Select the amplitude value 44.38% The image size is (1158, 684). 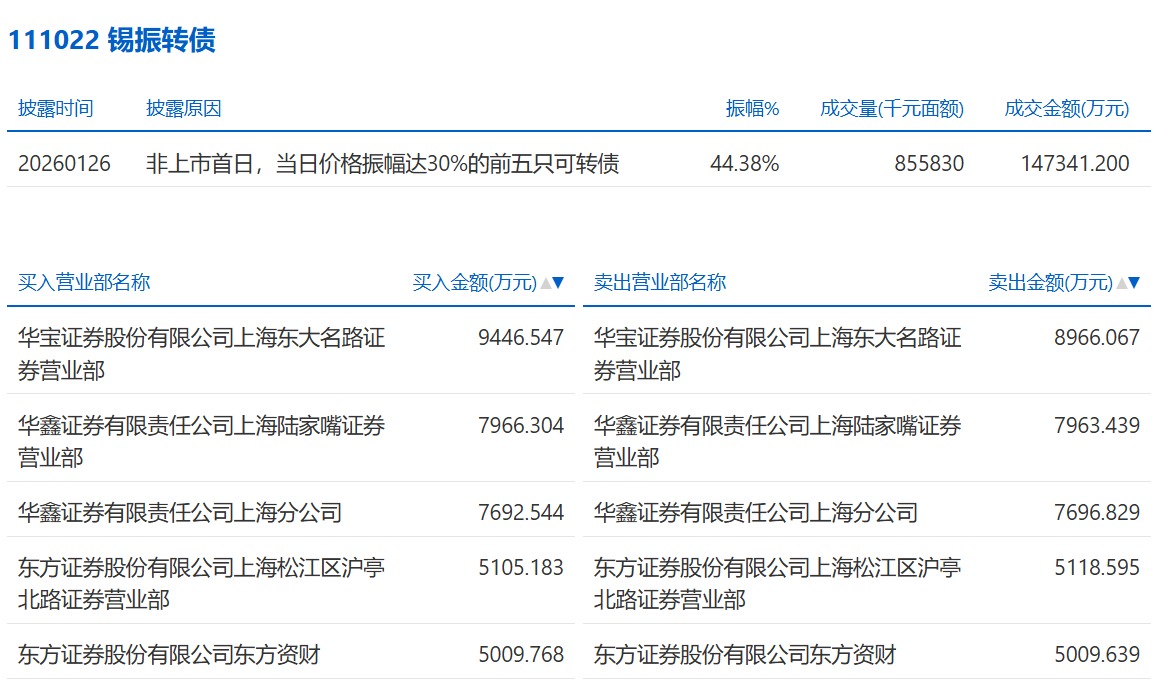click(744, 163)
